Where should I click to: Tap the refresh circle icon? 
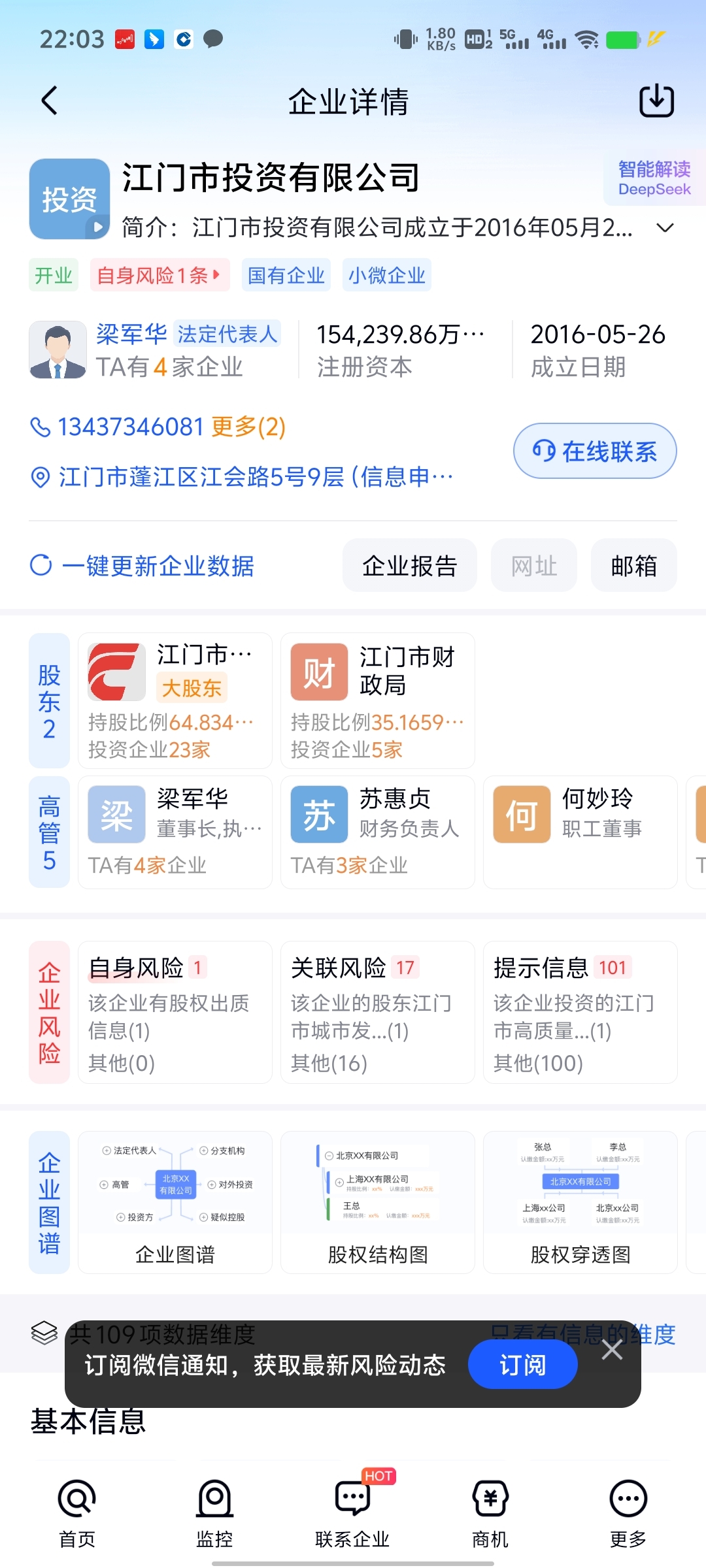point(41,565)
